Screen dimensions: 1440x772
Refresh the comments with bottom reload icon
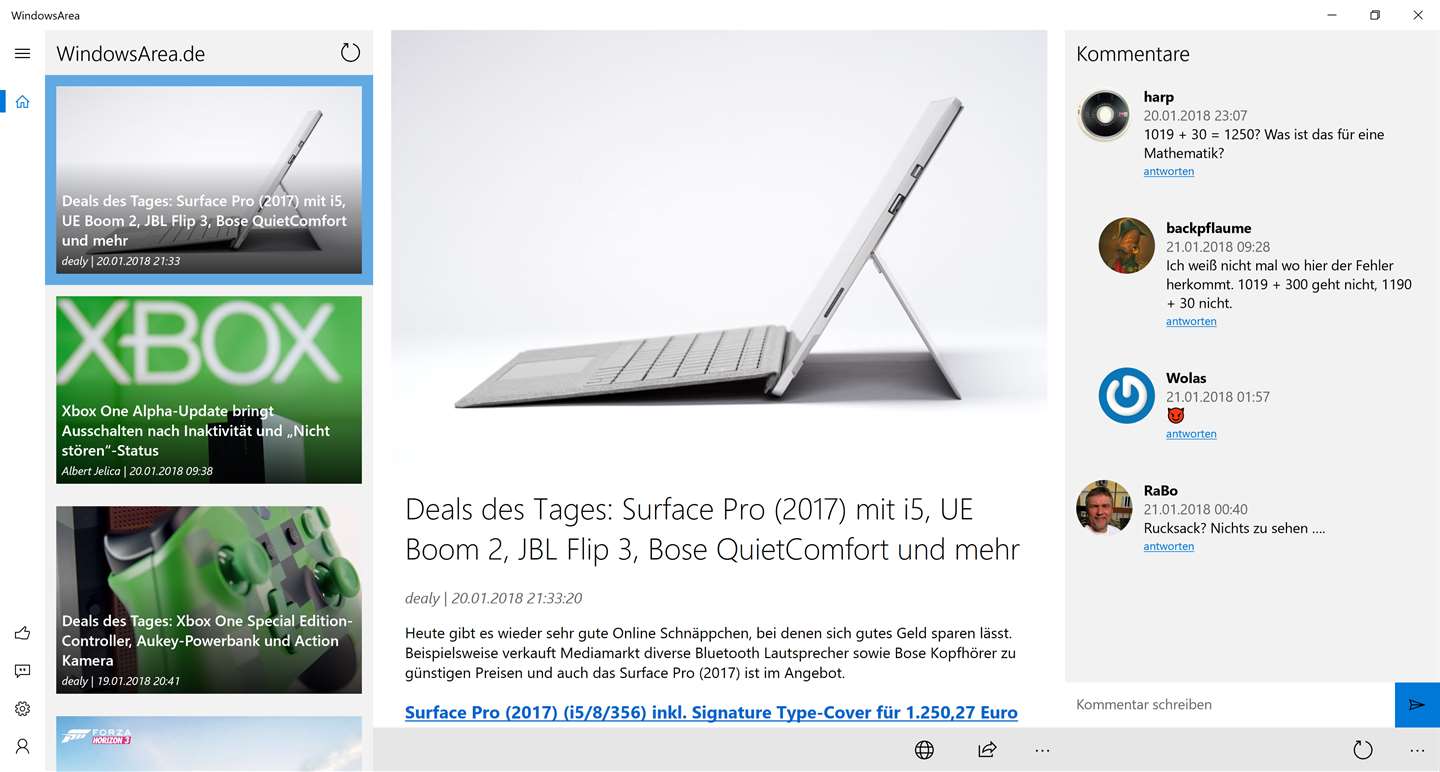pyautogui.click(x=1362, y=750)
